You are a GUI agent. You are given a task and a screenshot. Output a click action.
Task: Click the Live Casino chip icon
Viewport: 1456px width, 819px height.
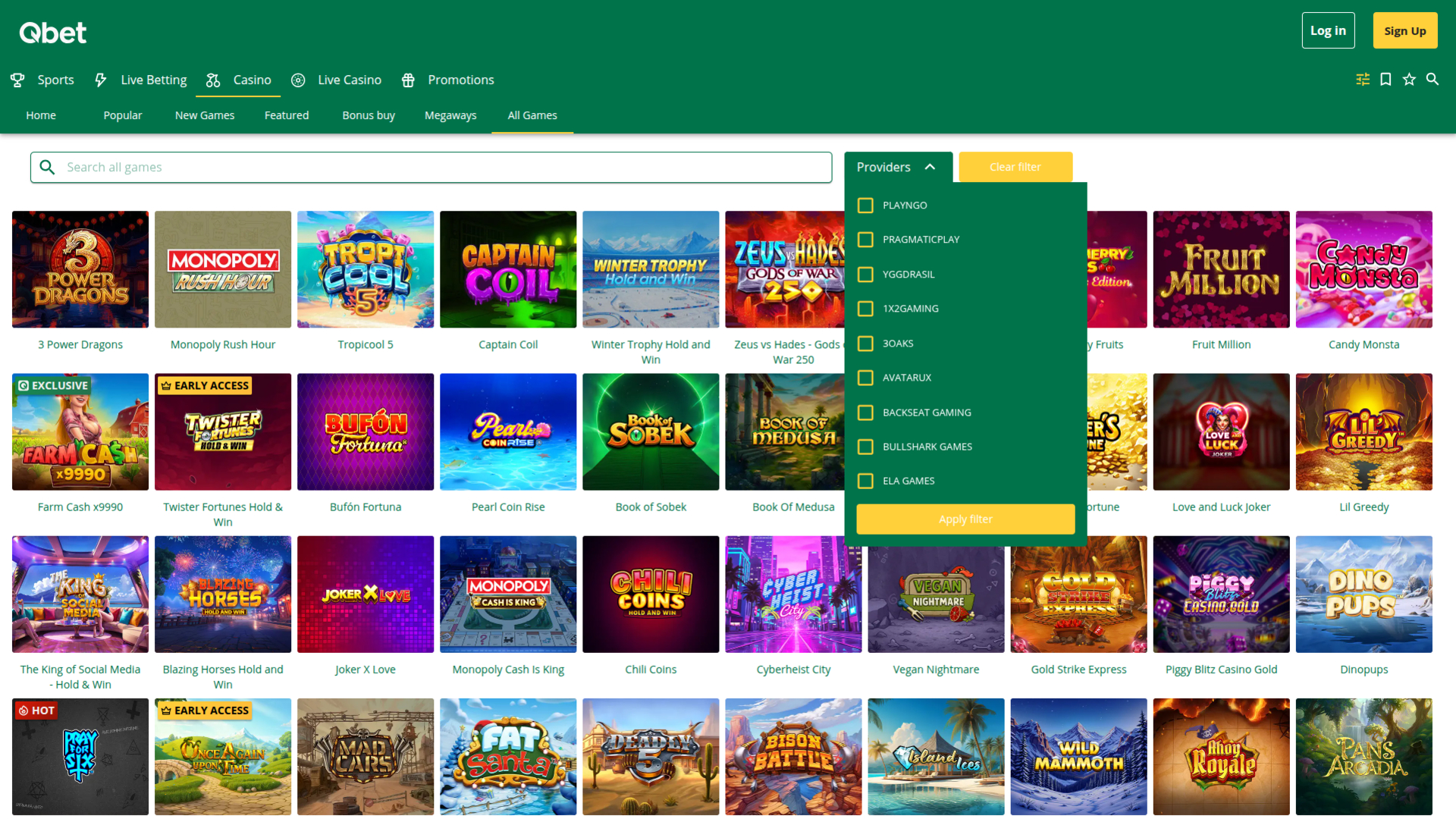click(298, 79)
